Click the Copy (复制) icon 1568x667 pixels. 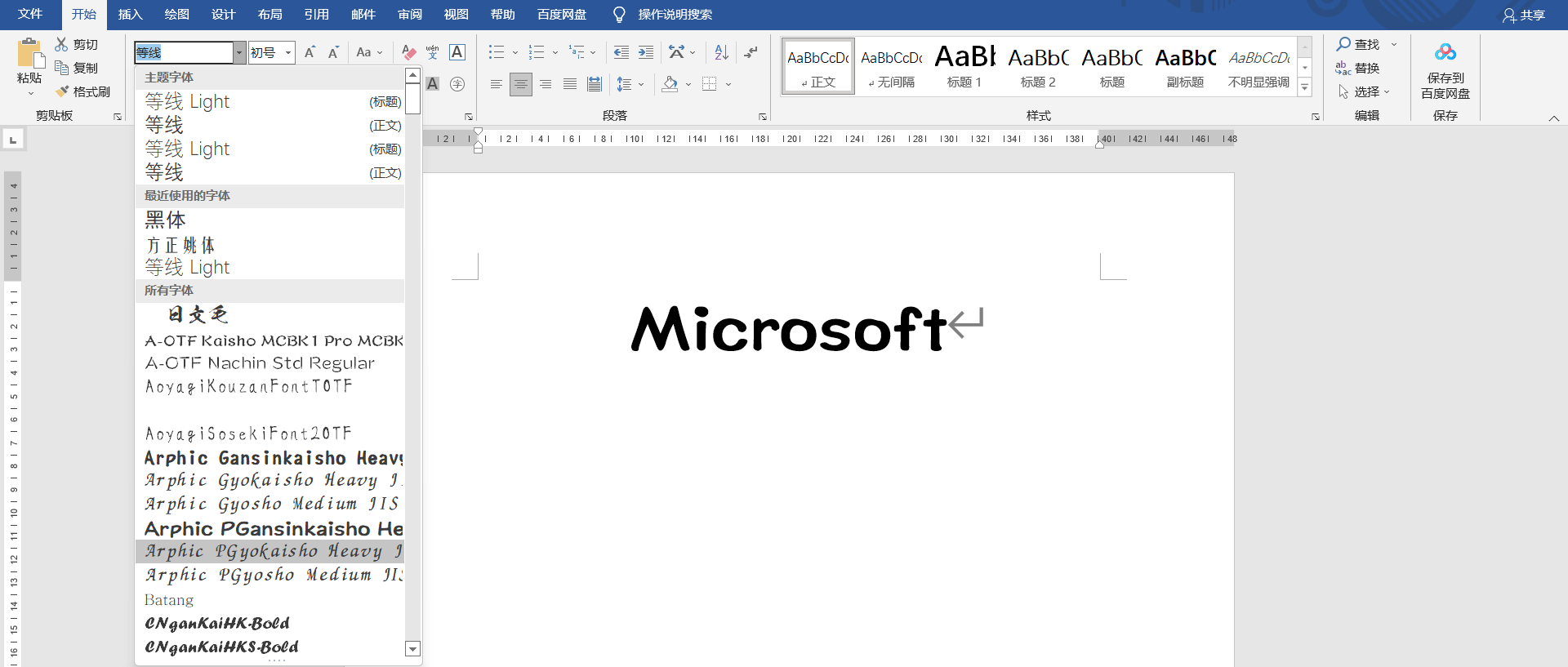61,68
